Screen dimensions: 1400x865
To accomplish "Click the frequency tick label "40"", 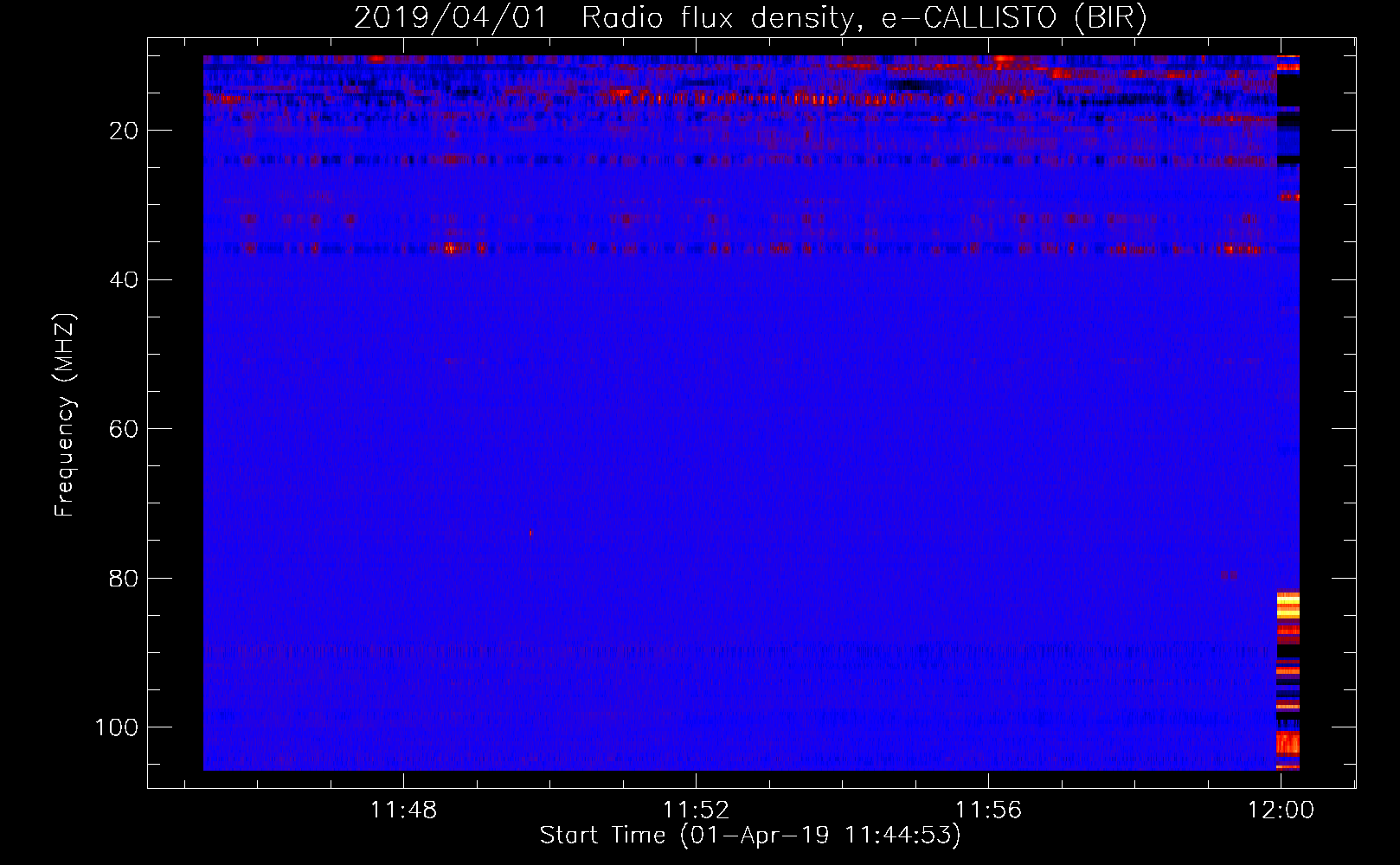I will (124, 280).
